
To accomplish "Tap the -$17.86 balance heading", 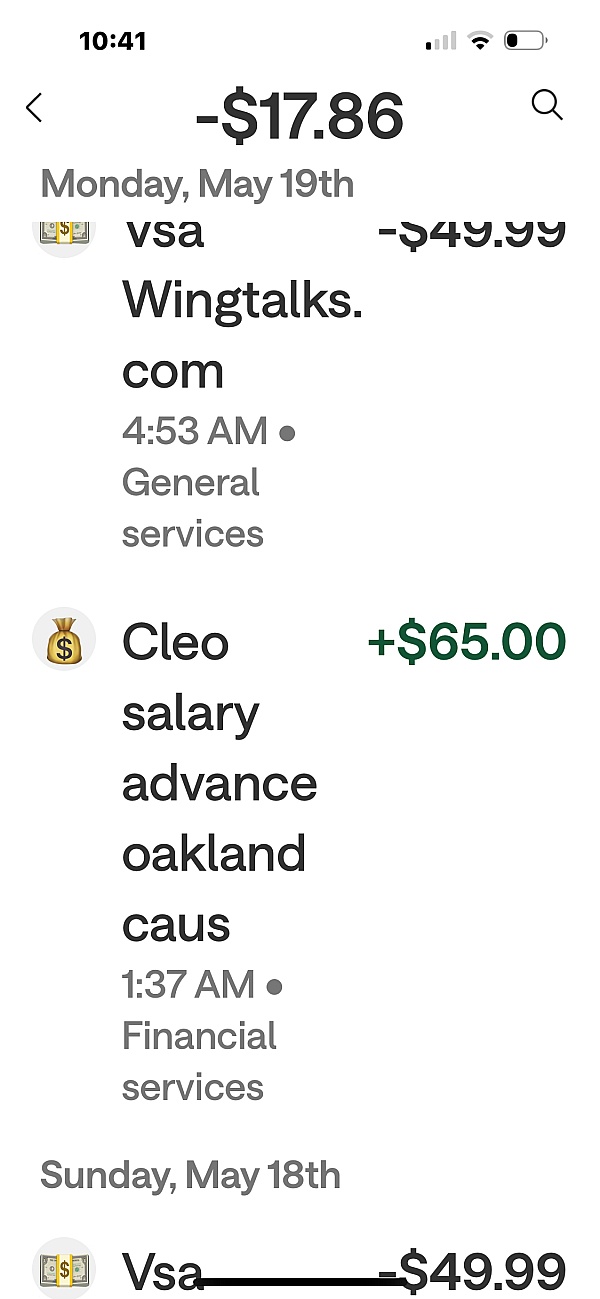I will point(300,114).
